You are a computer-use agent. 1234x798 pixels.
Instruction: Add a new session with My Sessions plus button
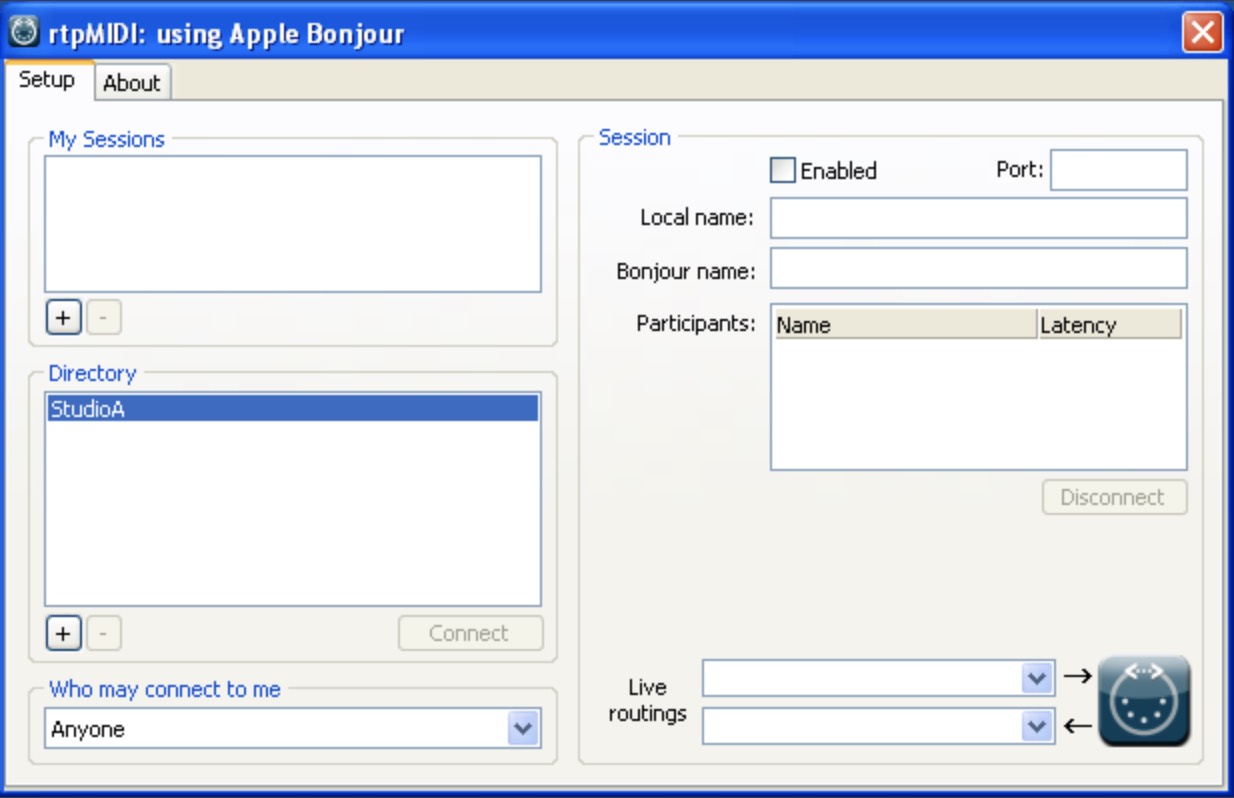coord(63,318)
